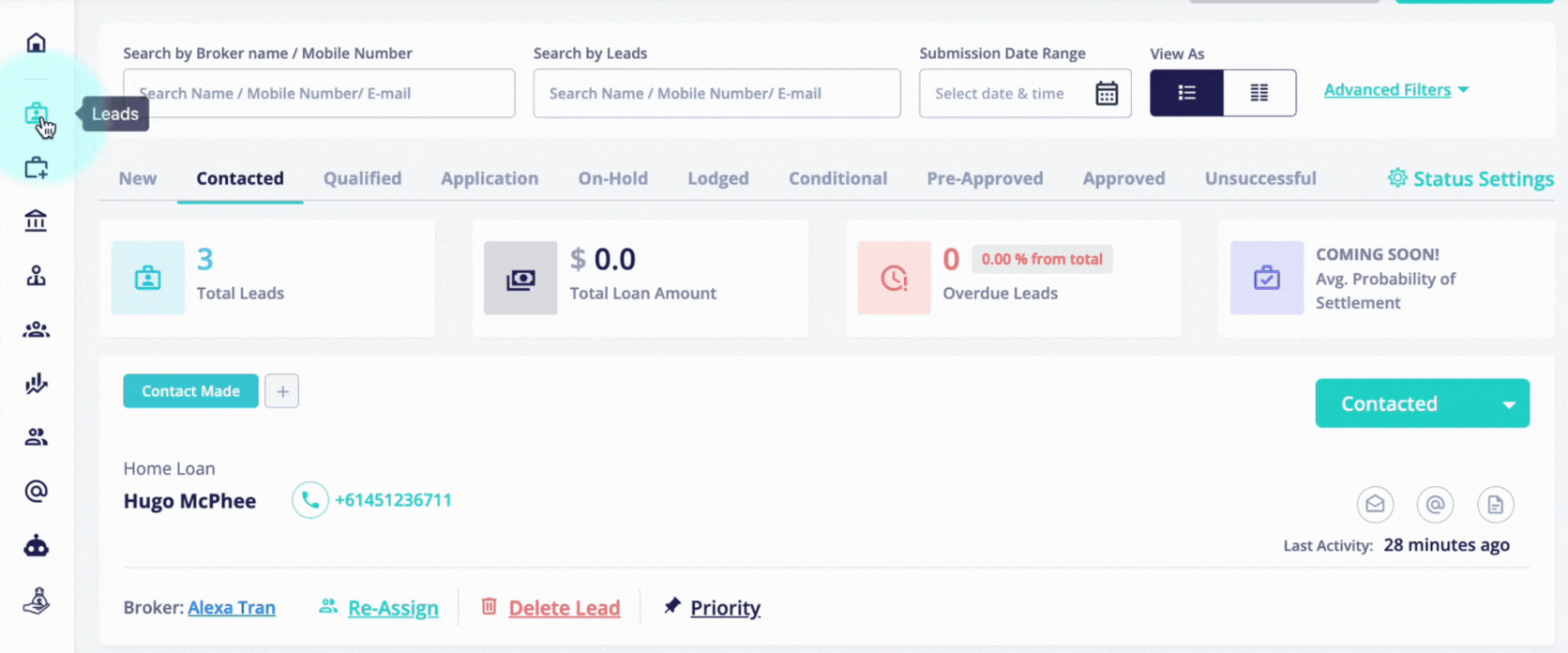Click the @ mention icon on the lead card

click(x=1435, y=504)
